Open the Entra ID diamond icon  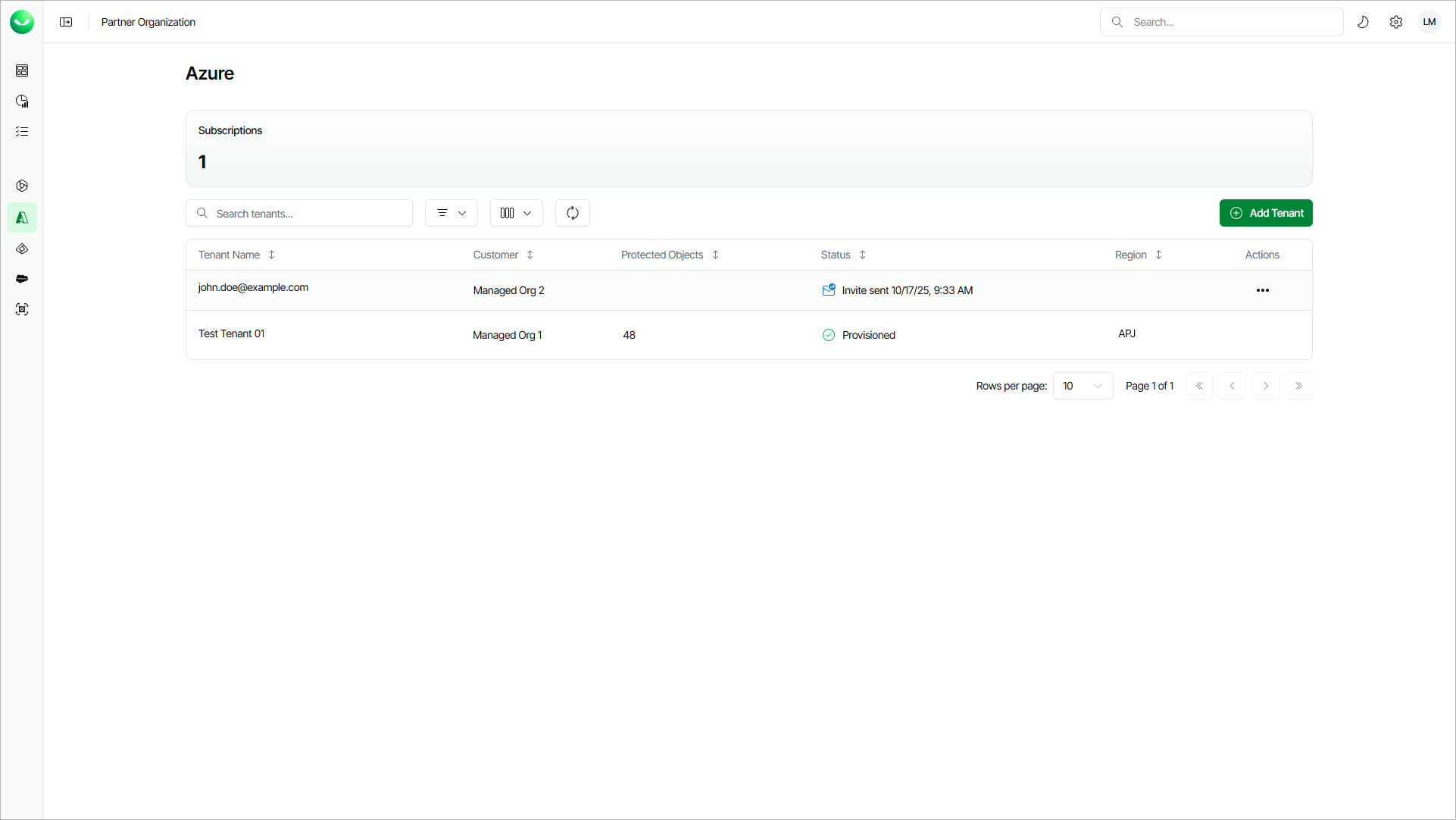point(22,249)
